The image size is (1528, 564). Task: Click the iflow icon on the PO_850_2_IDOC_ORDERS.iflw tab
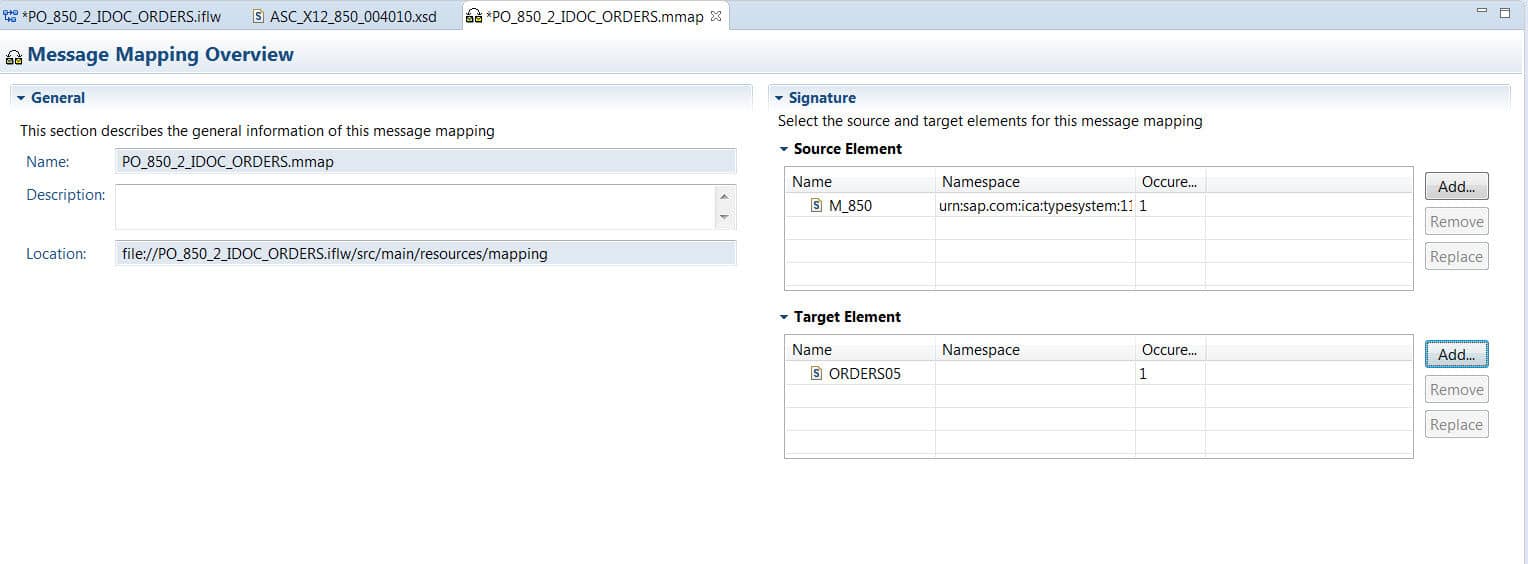click(11, 16)
